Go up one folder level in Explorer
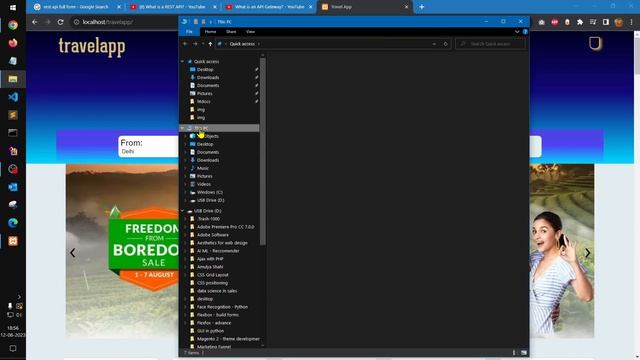The height and width of the screenshot is (360, 640). 210,44
